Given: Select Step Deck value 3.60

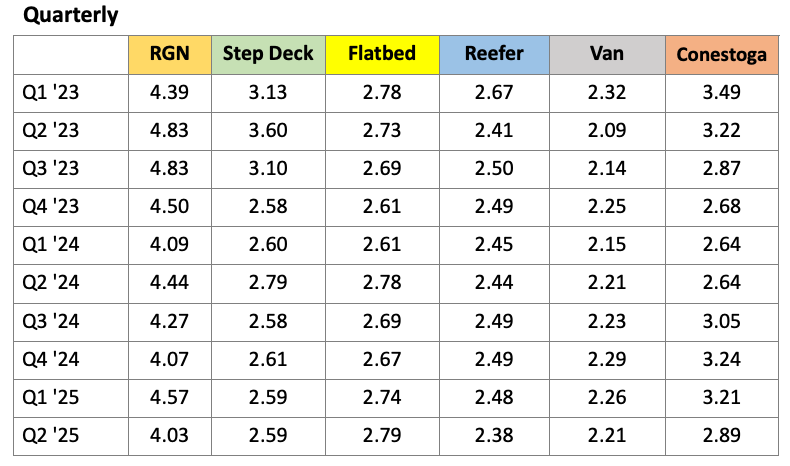Looking at the screenshot, I should coord(268,131).
